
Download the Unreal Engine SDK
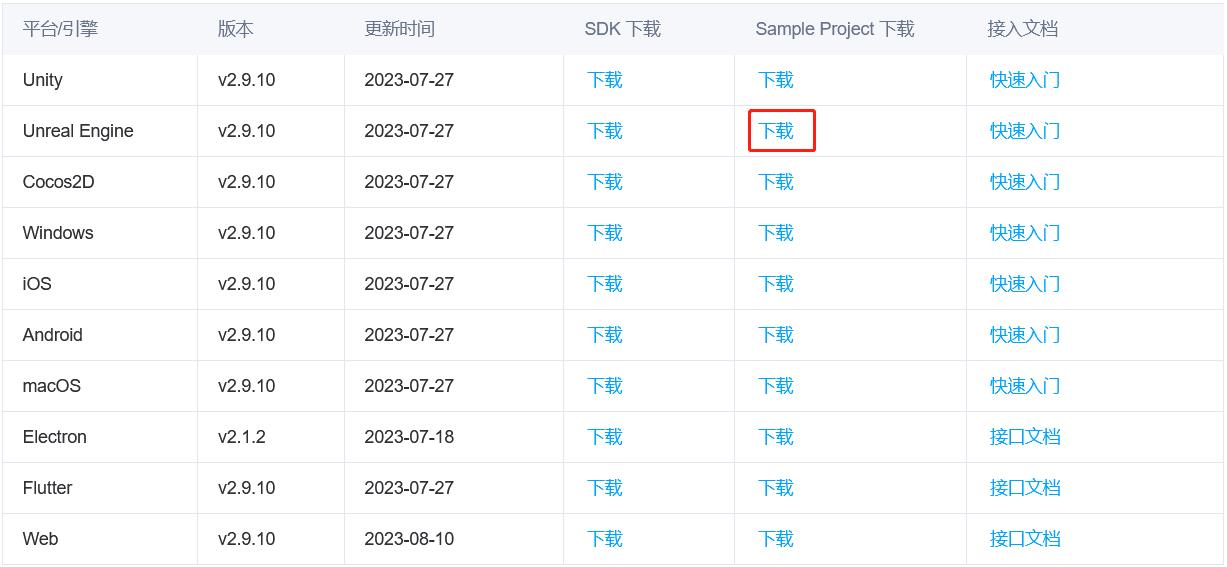[605, 131]
